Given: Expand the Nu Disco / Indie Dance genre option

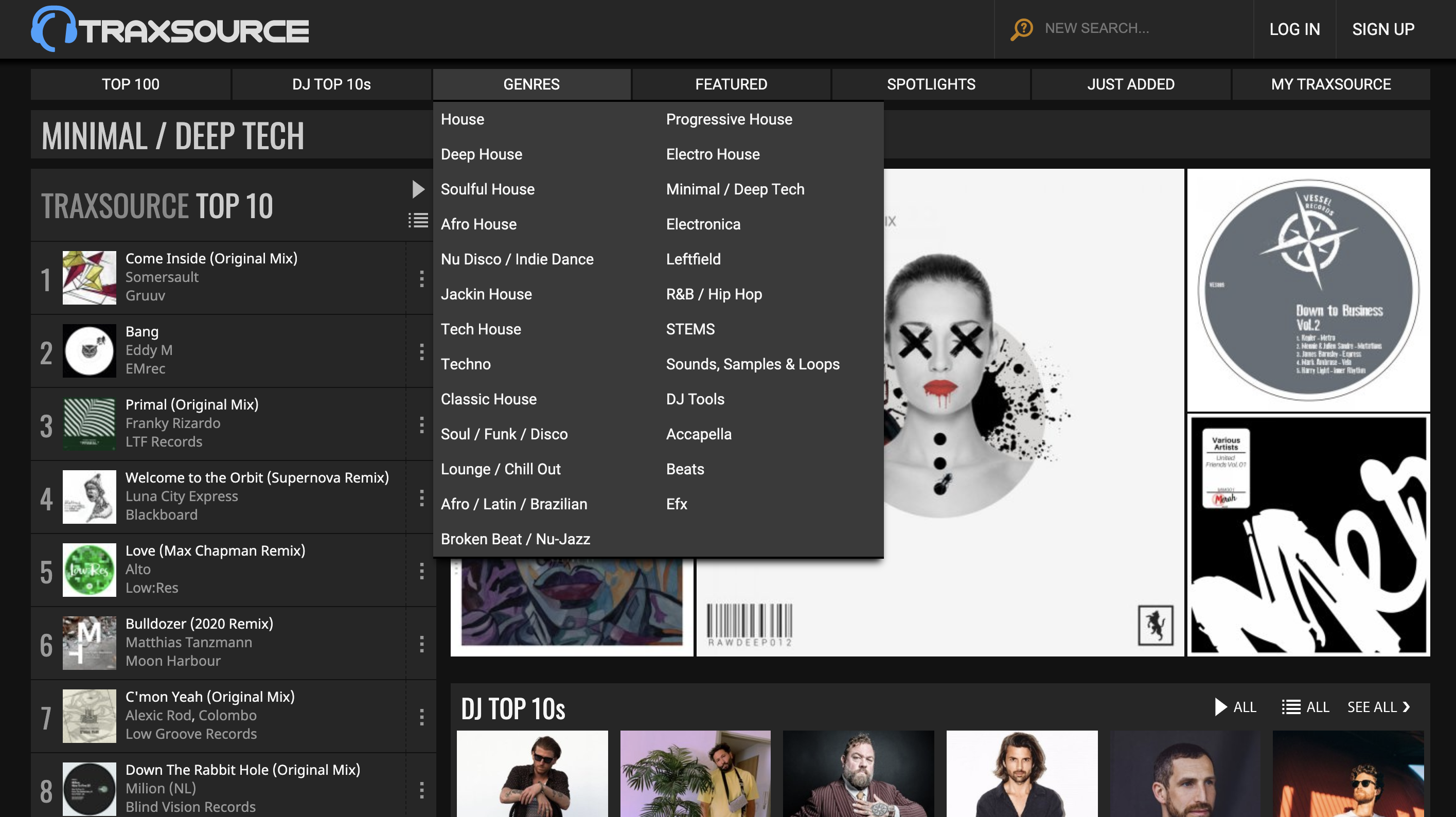Looking at the screenshot, I should [517, 258].
